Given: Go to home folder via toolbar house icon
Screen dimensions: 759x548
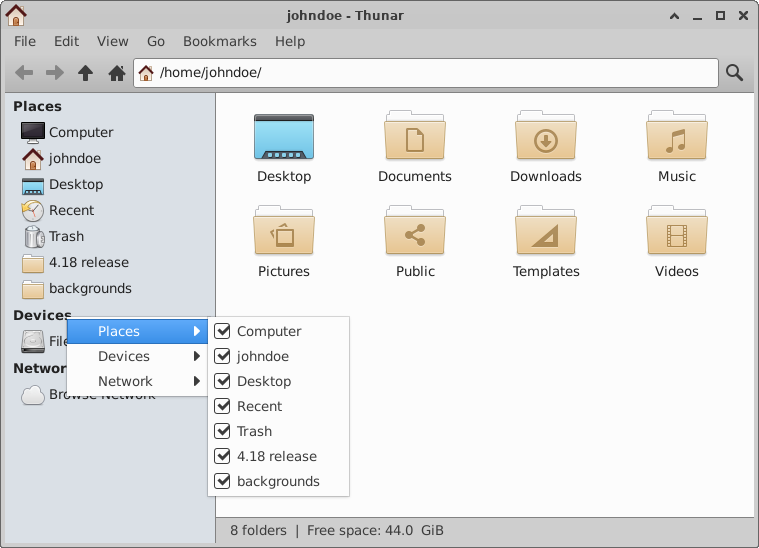Looking at the screenshot, I should click(117, 73).
